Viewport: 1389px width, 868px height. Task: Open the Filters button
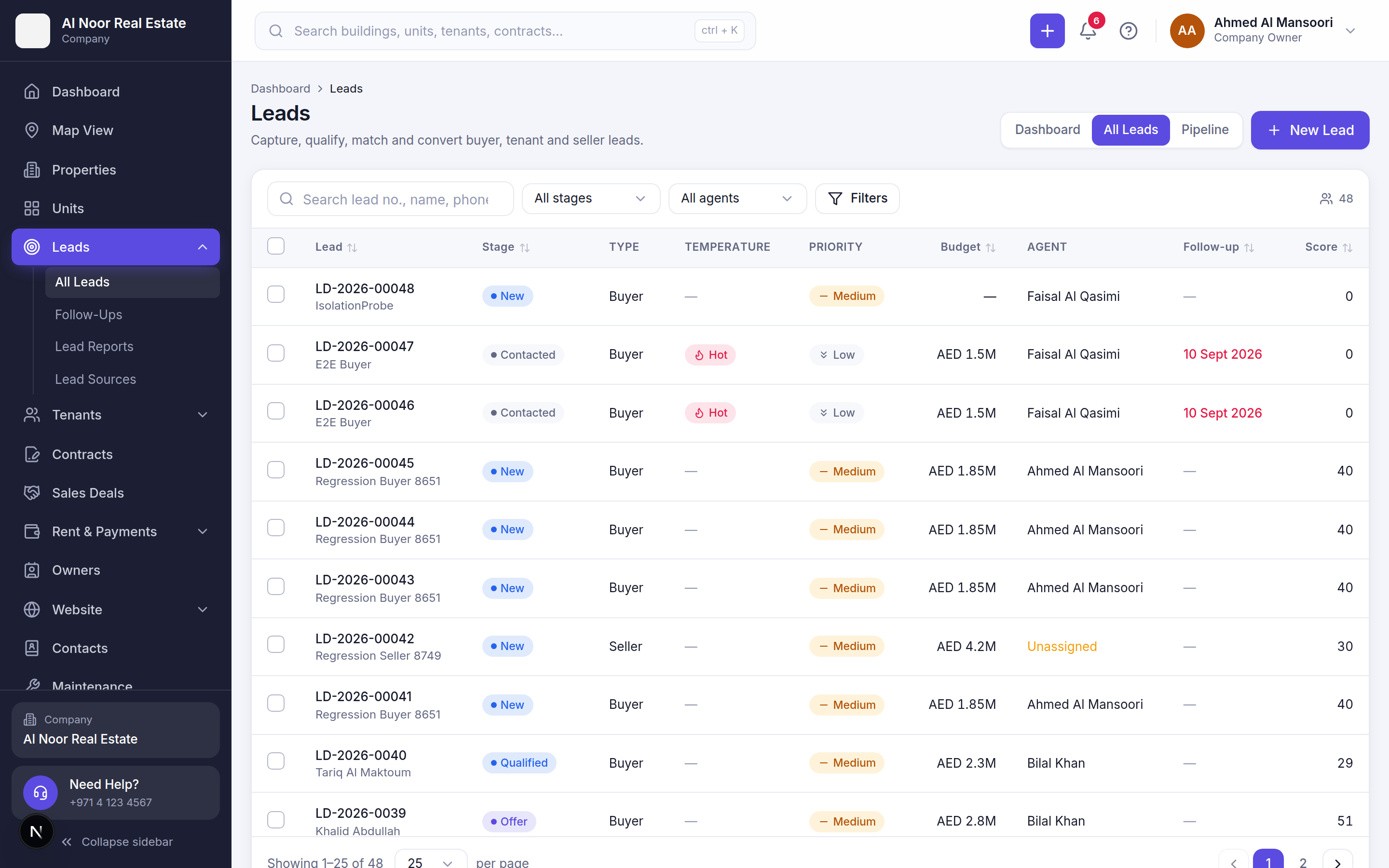pos(857,199)
